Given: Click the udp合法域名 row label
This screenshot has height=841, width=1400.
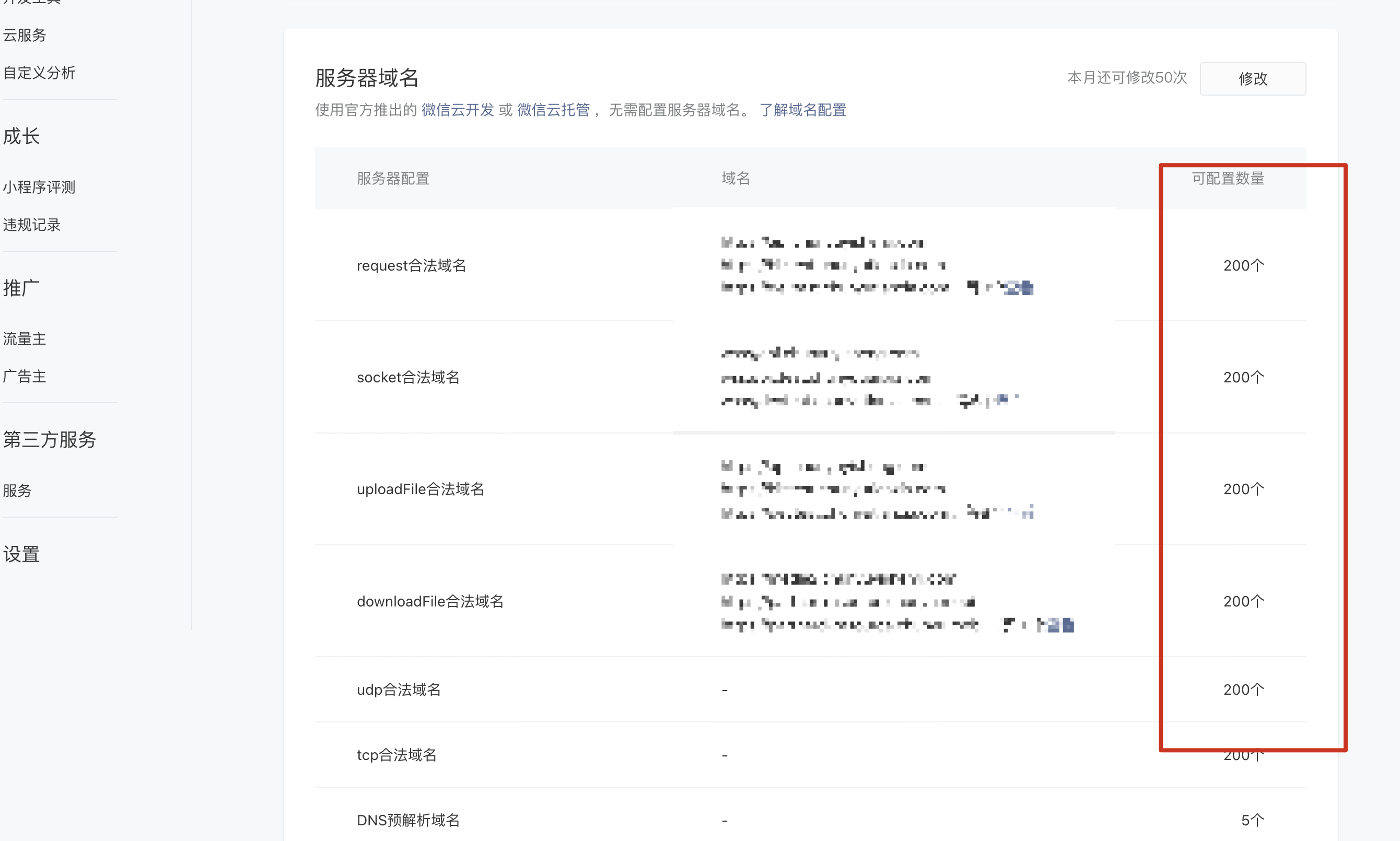Looking at the screenshot, I should [x=399, y=690].
